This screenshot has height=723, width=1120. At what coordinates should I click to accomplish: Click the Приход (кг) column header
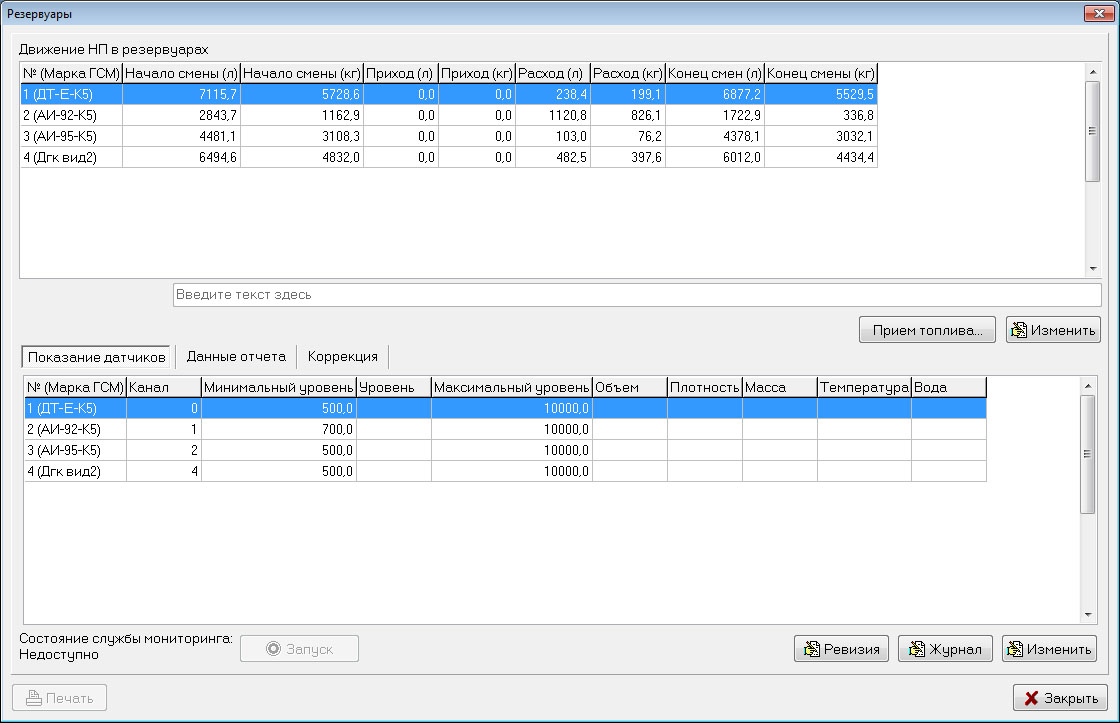tap(477, 73)
